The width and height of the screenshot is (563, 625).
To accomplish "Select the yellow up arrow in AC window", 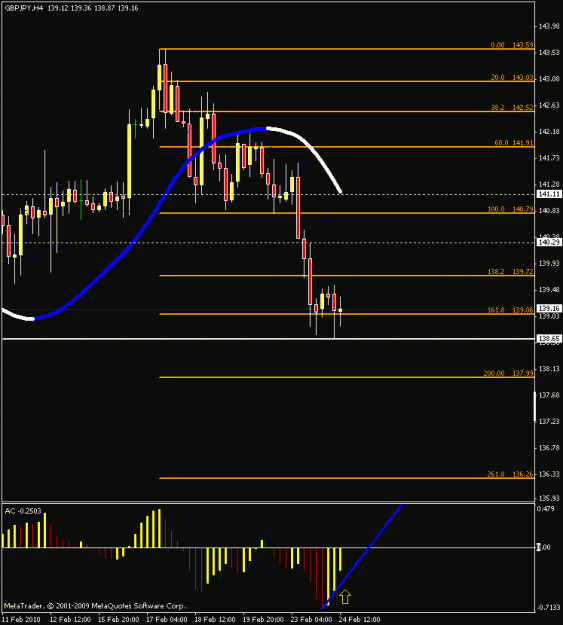I will pyautogui.click(x=345, y=597).
